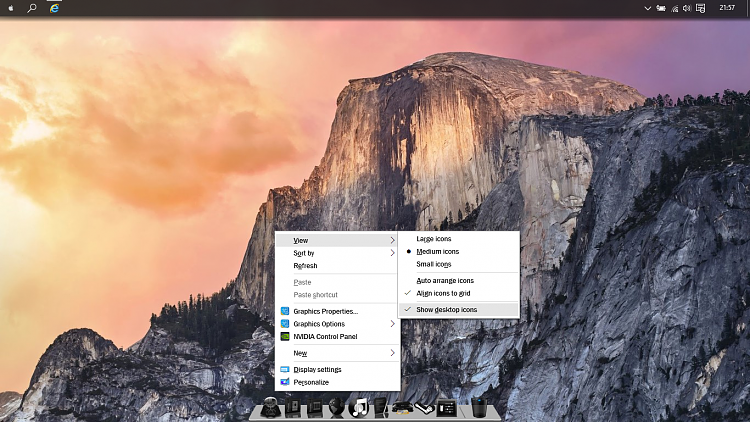Image resolution: width=750 pixels, height=422 pixels.
Task: Click the Apple logo start button
Action: 11,8
